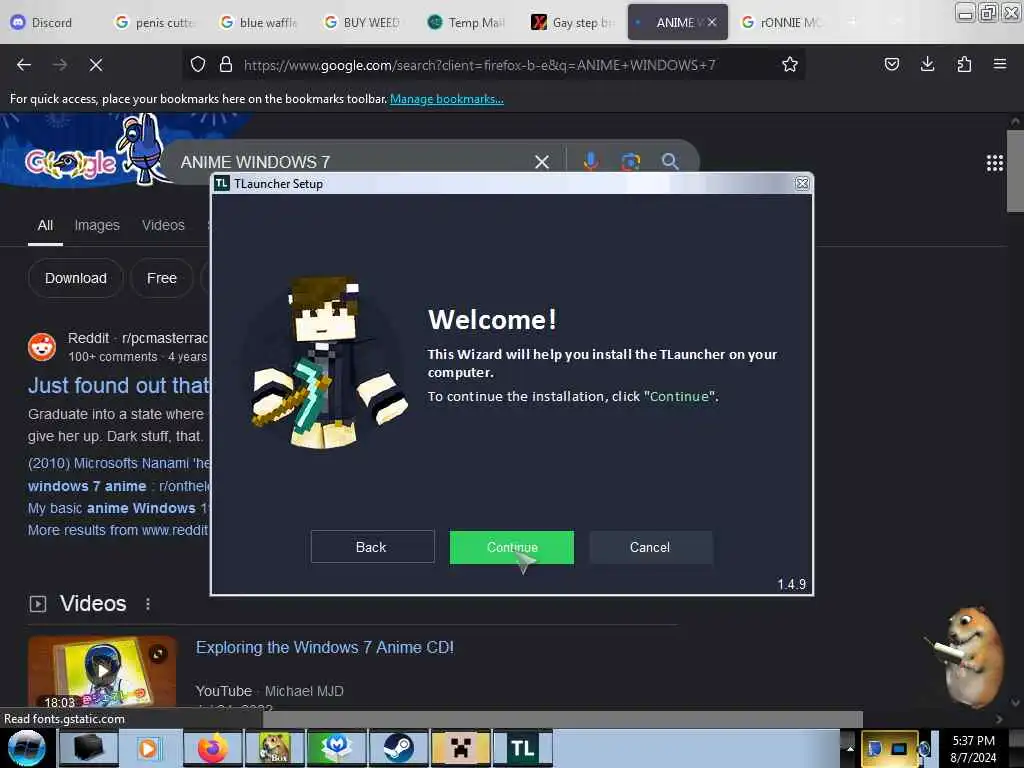Open 'Exploring the Windows 7 Anime CD!' video
The height and width of the screenshot is (768, 1024).
tap(325, 647)
